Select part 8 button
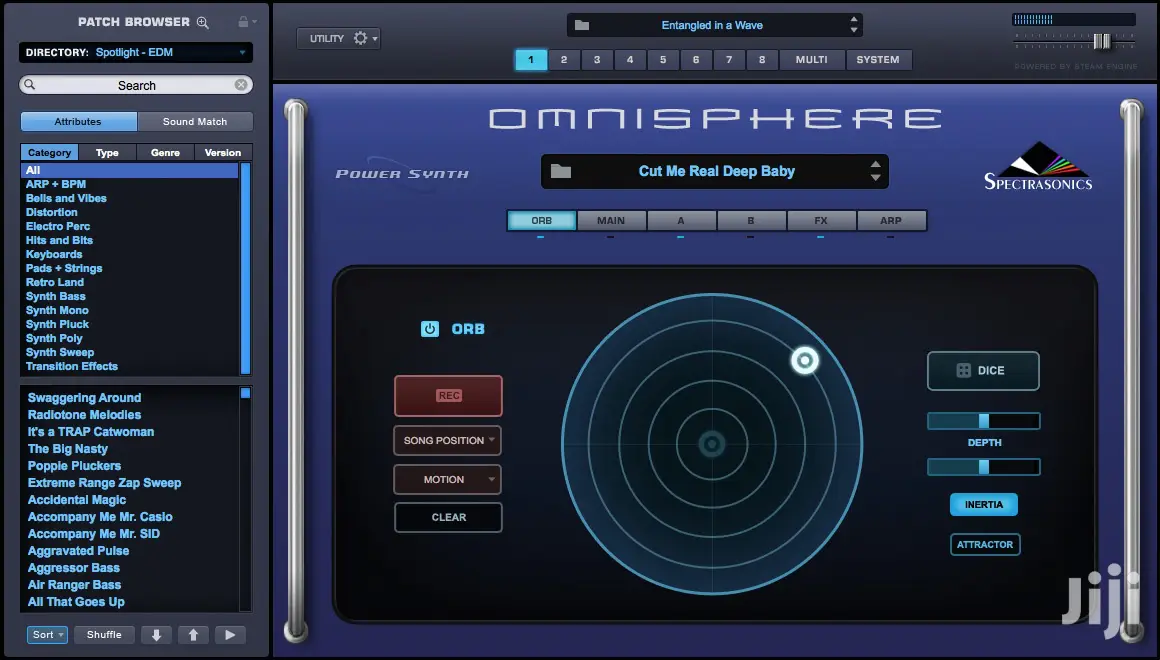1160x660 pixels. (762, 60)
